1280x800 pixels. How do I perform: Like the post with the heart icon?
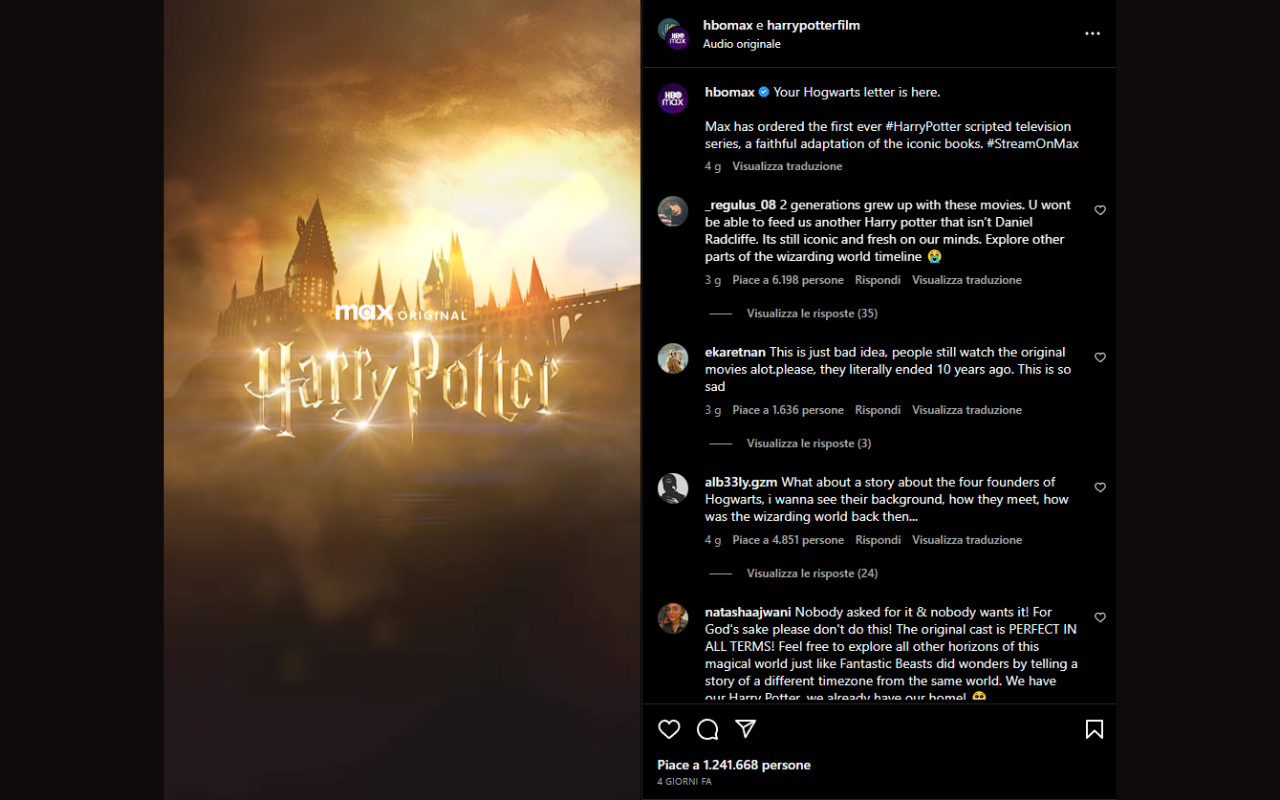coord(669,729)
